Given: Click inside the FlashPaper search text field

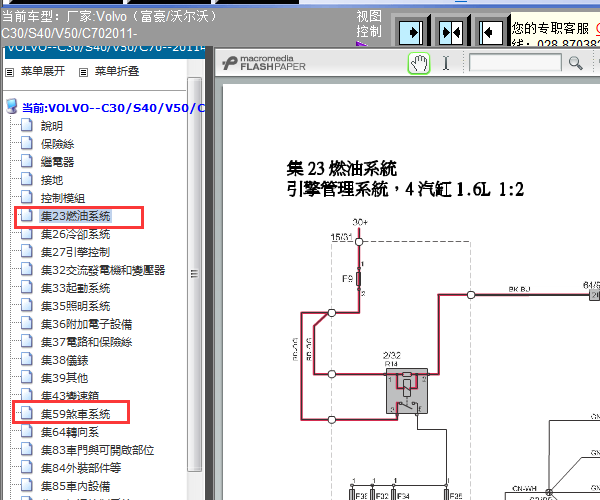Looking at the screenshot, I should coord(515,62).
